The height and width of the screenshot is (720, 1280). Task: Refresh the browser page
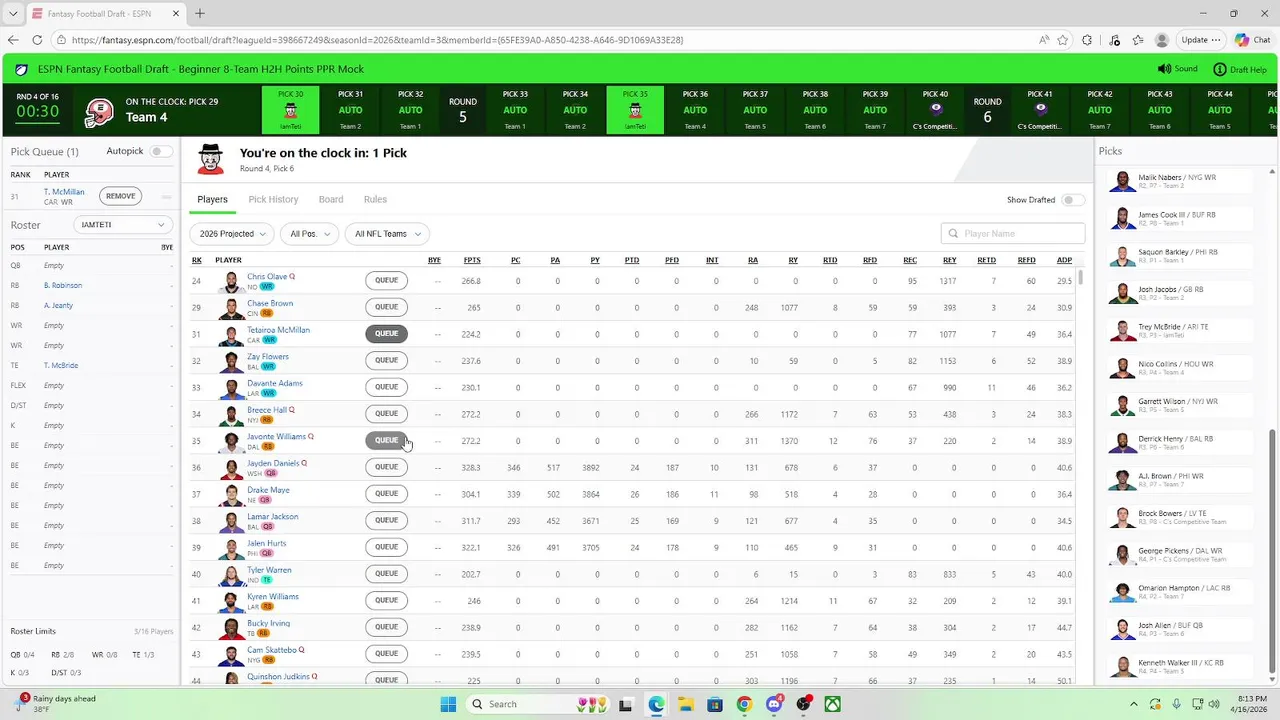[x=37, y=40]
